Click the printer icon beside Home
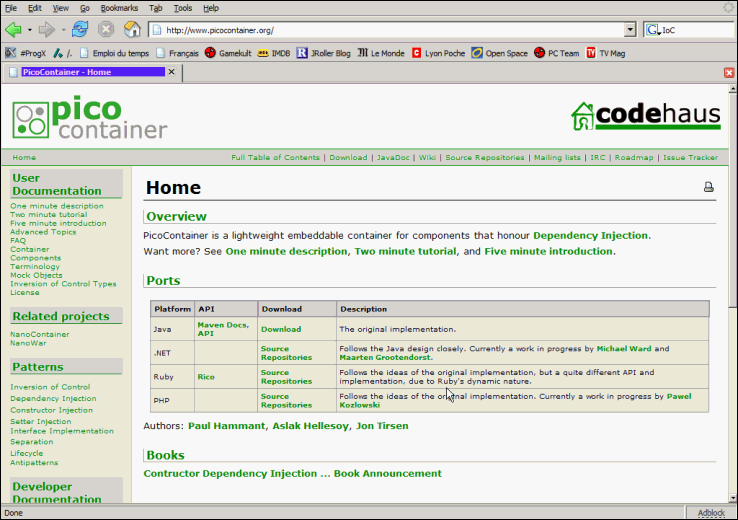Viewport: 738px width, 520px height. tap(709, 187)
